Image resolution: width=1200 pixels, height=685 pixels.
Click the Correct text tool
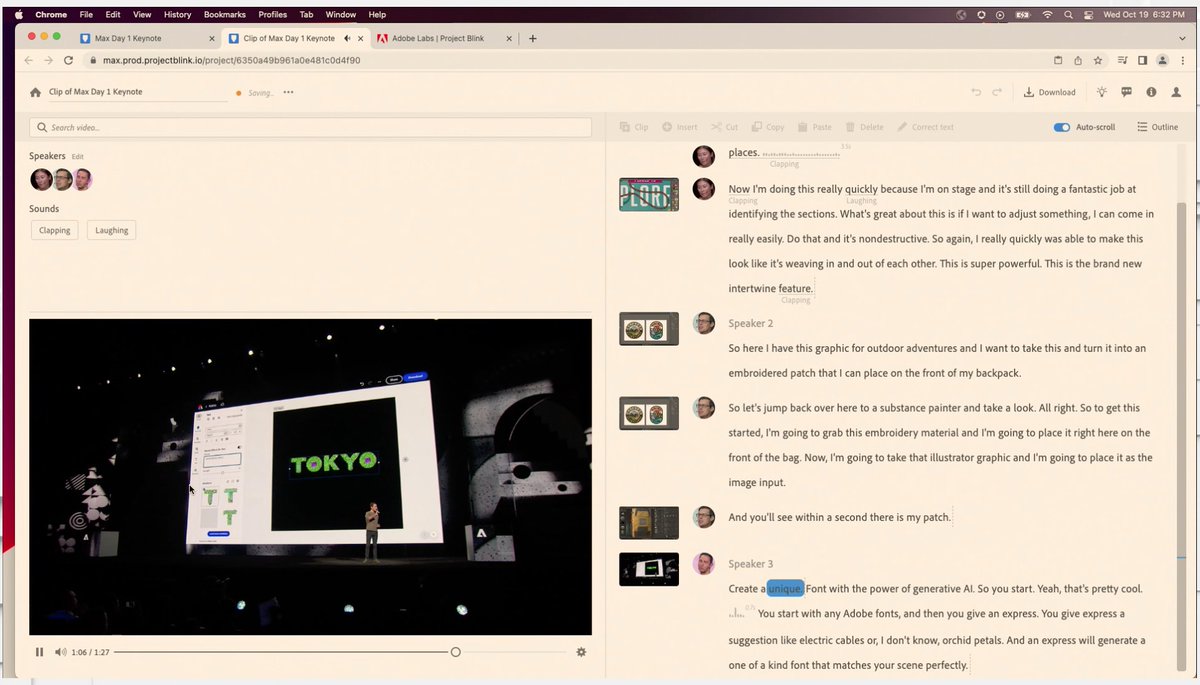coord(925,127)
